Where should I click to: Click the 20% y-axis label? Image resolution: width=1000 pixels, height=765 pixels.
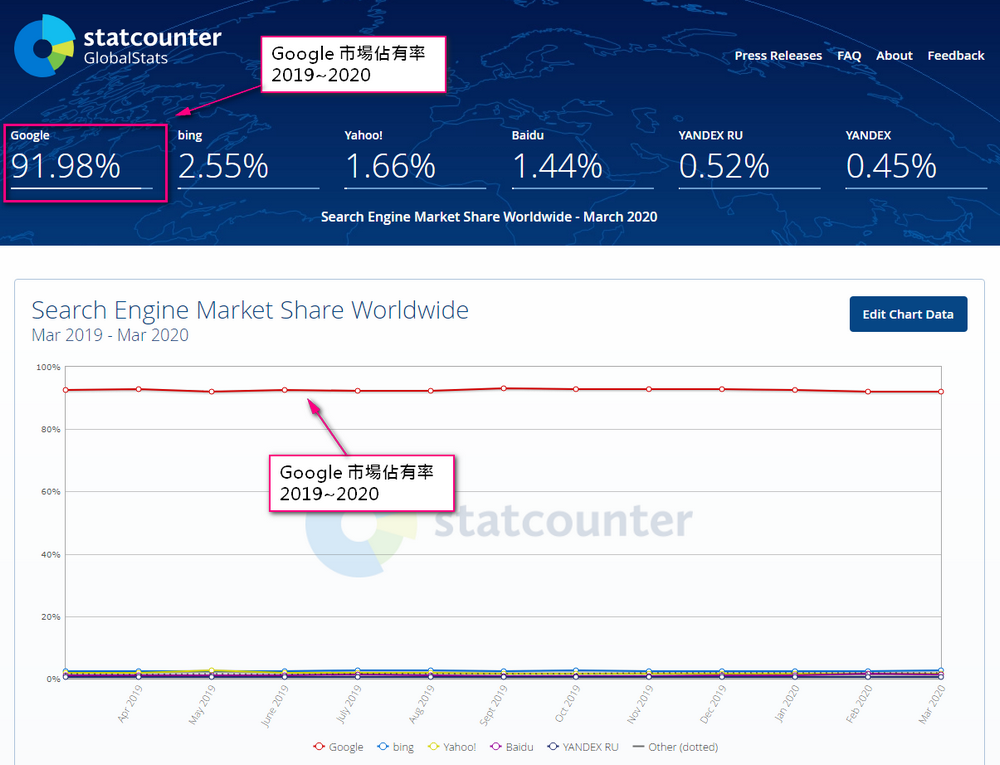[x=50, y=616]
